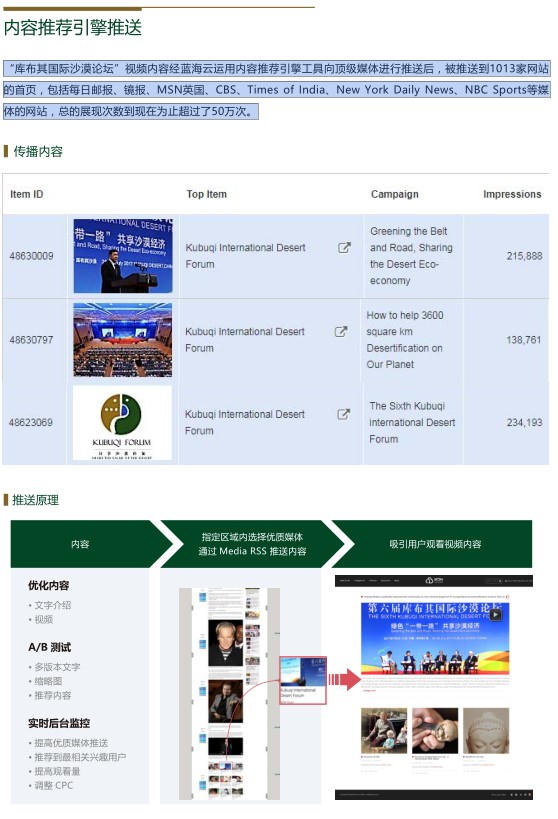Screen dimensions: 558x819
Task: Click the red highlighted recommendation thumbnail
Action: 303,680
